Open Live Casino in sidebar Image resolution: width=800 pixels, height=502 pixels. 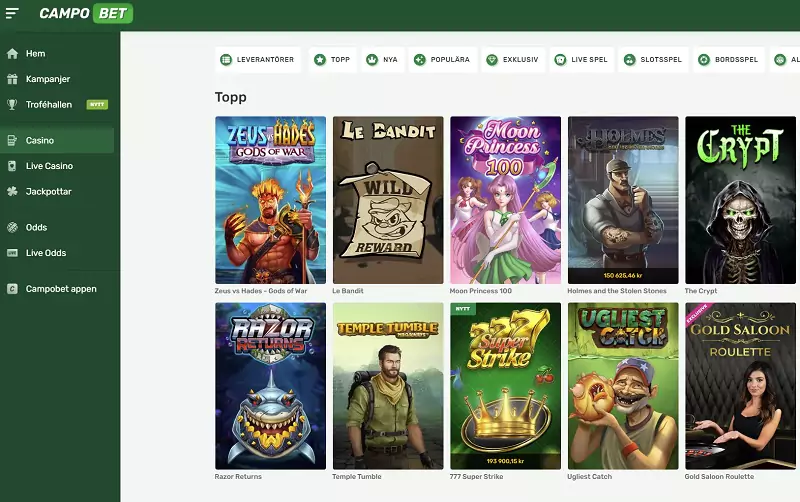[49, 166]
